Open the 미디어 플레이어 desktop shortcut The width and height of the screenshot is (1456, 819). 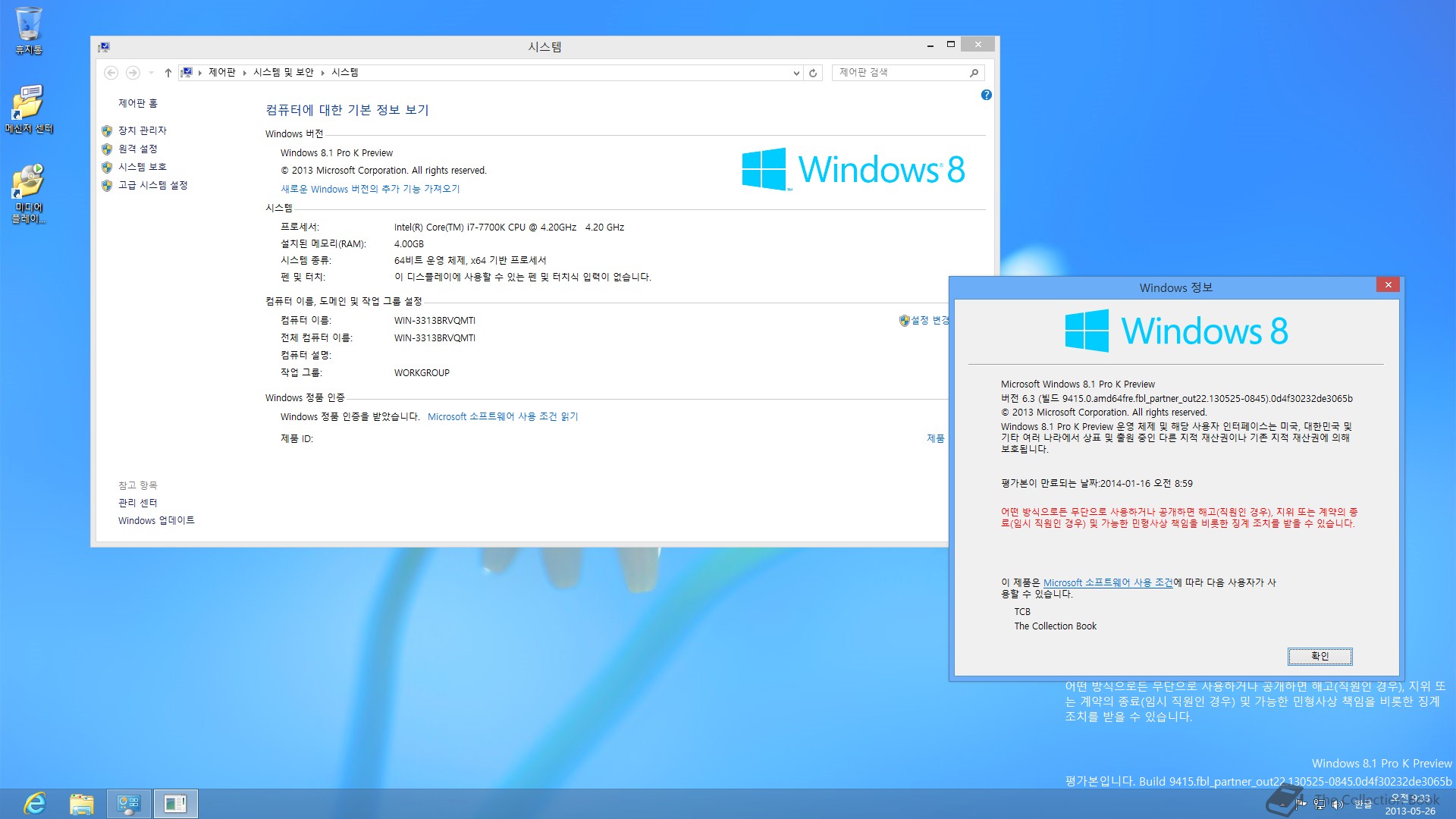tap(29, 193)
